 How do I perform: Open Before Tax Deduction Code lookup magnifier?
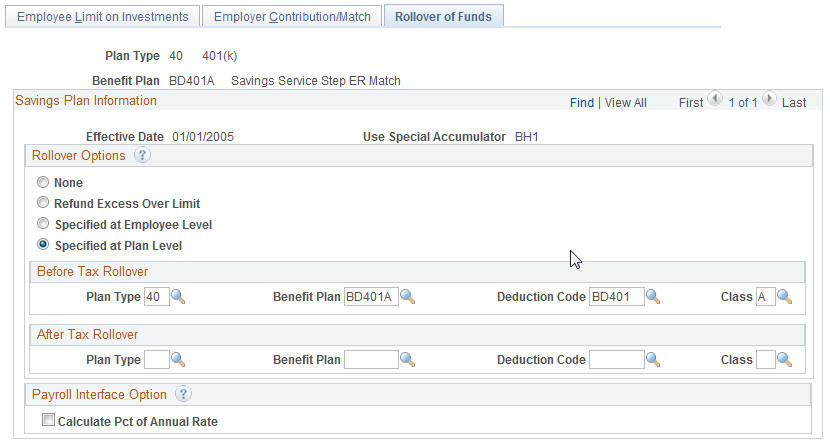[653, 297]
